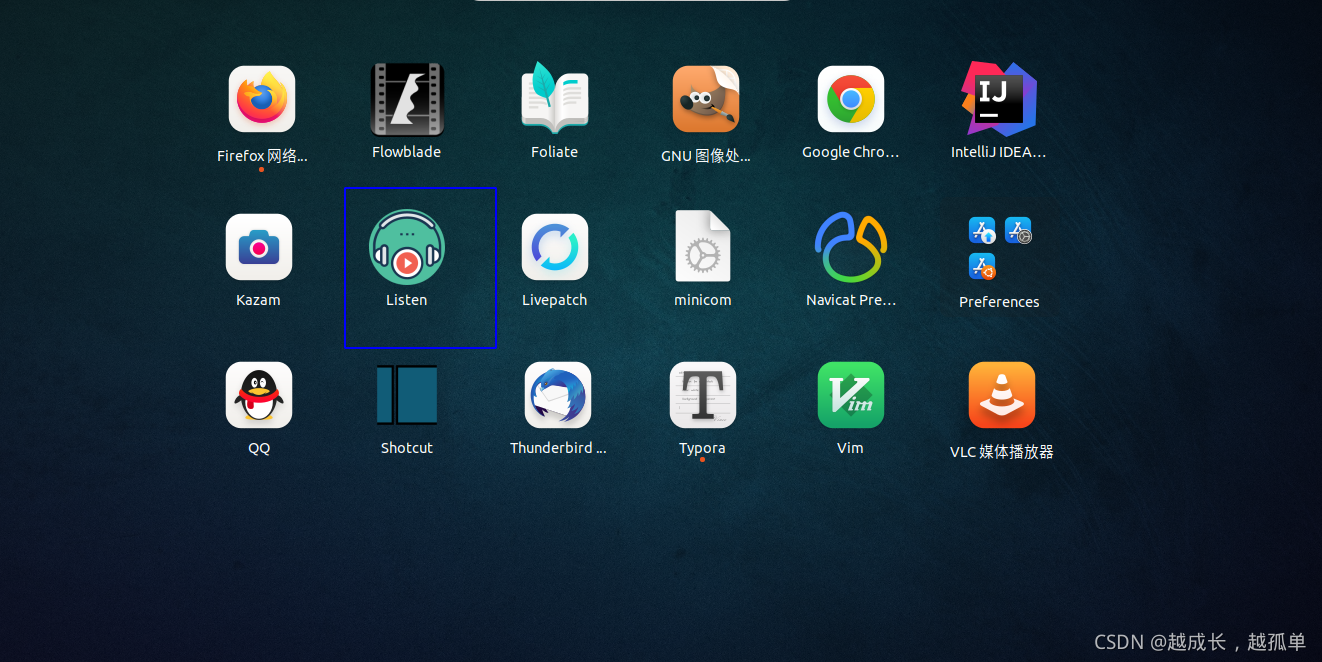
Task: Click the 'GNU 图像处...' label
Action: point(706,156)
